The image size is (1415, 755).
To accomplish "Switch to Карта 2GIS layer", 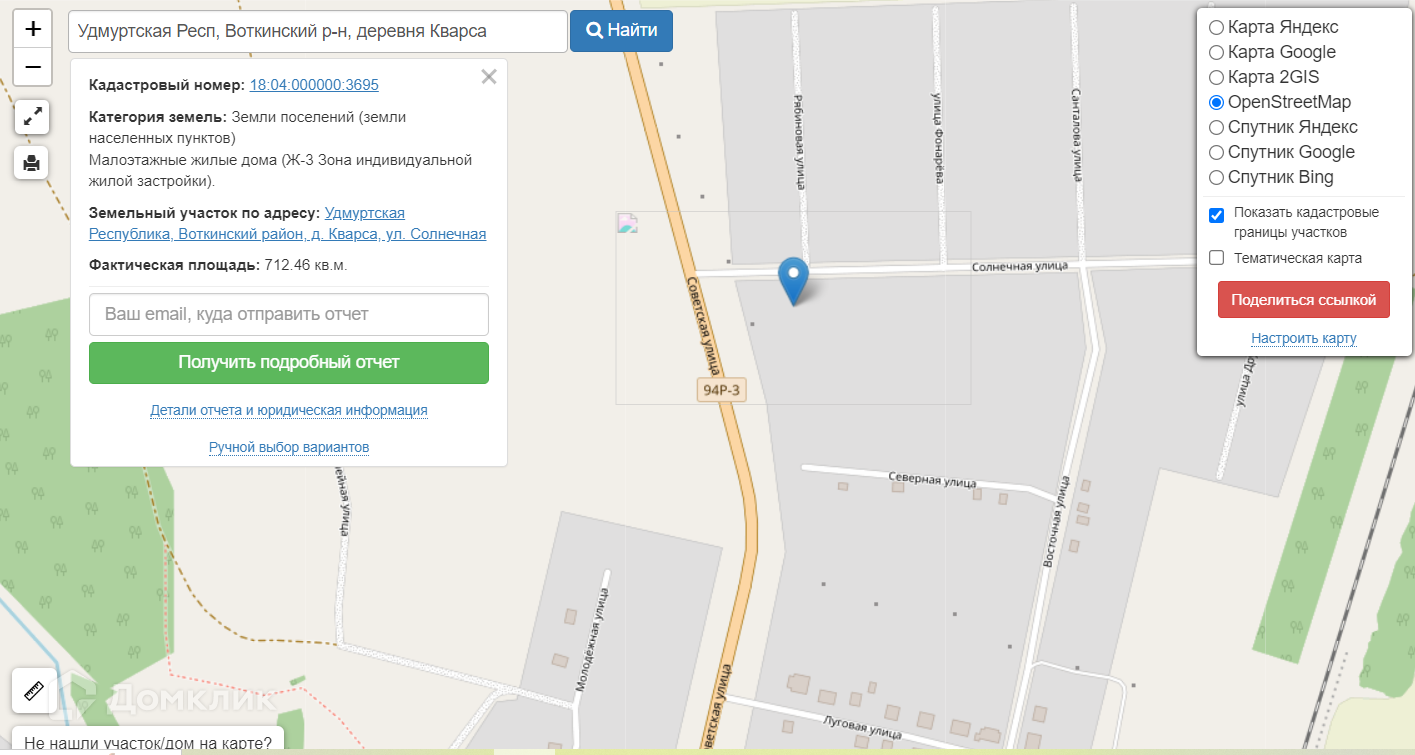I will coord(1216,77).
